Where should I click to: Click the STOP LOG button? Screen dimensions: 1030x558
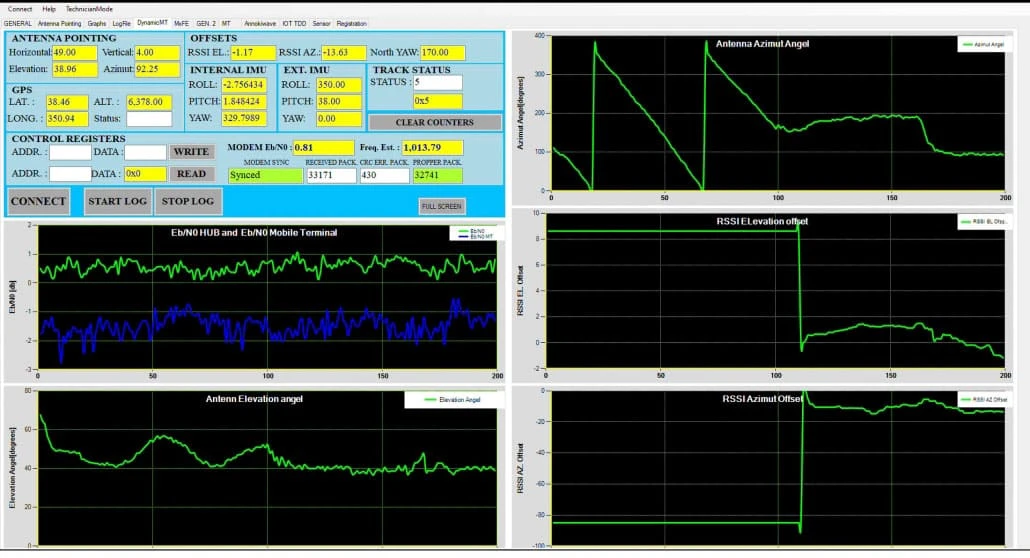tap(188, 201)
